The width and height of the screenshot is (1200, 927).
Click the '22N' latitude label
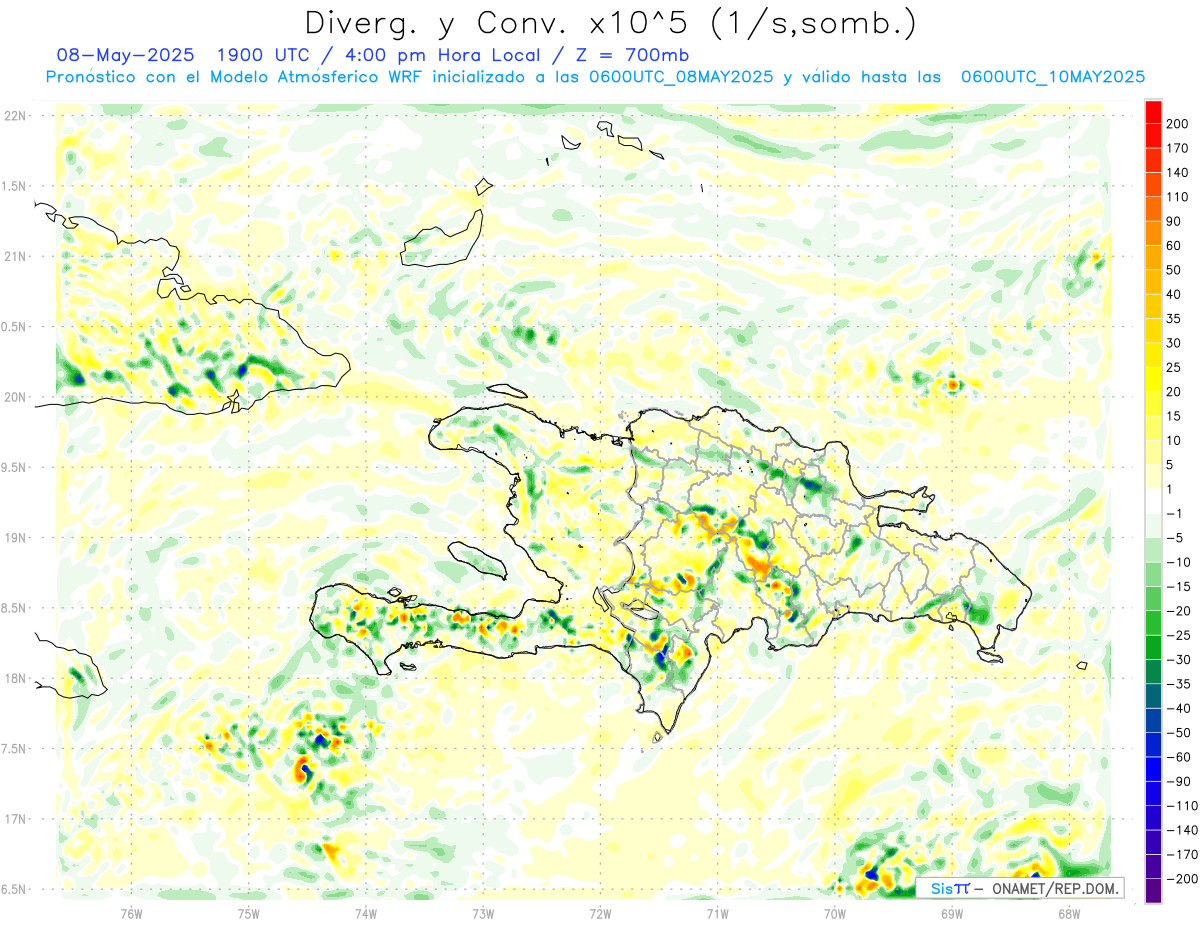pyautogui.click(x=14, y=116)
